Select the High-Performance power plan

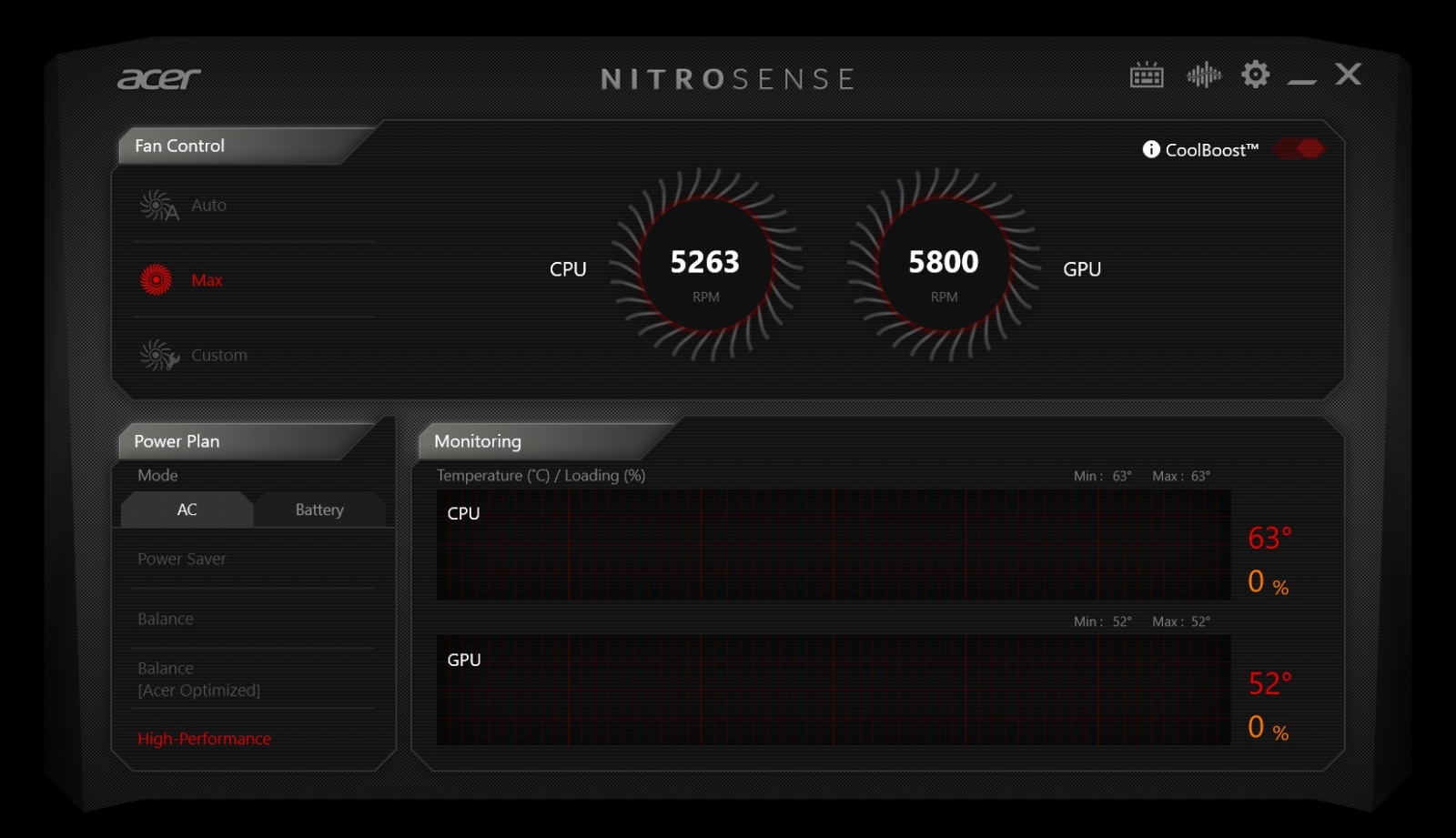pos(204,739)
